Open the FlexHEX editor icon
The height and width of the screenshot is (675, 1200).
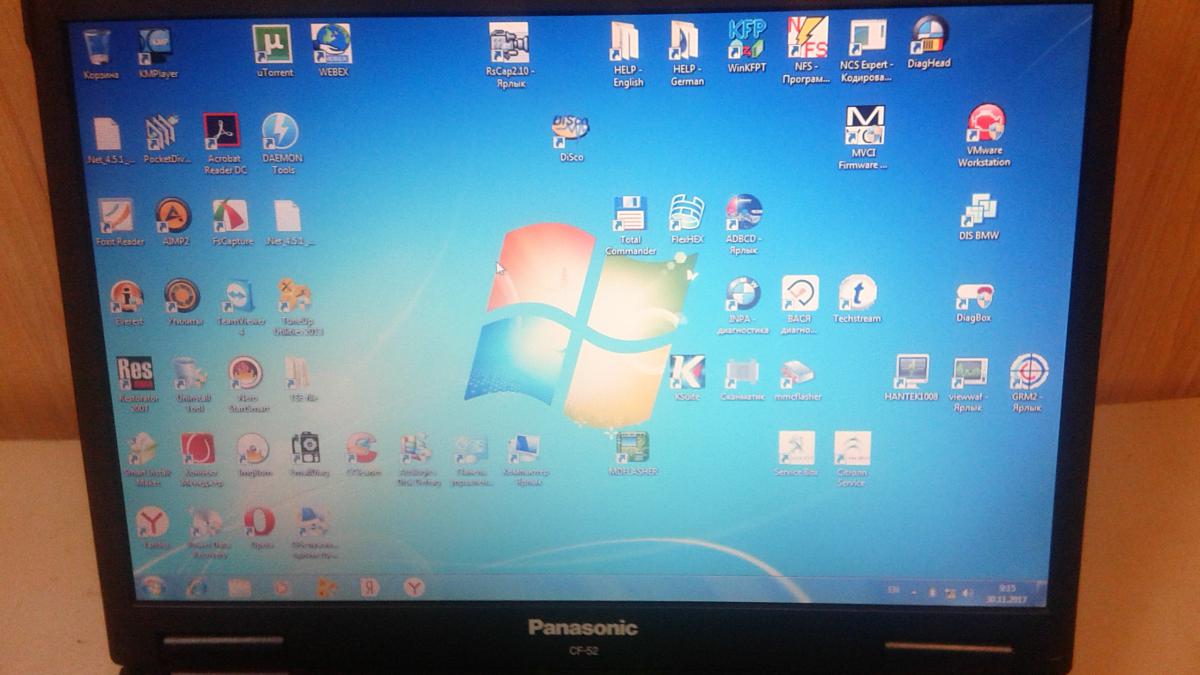[687, 214]
